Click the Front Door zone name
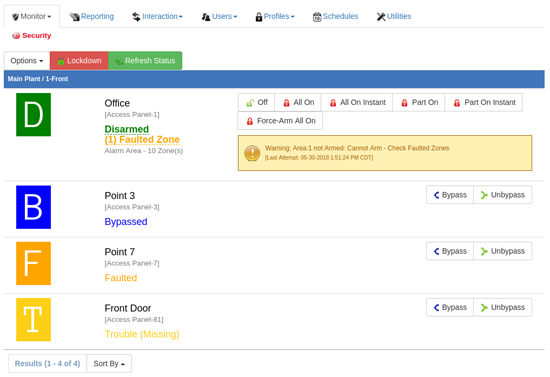Viewport: 550px width, 377px height. [128, 308]
